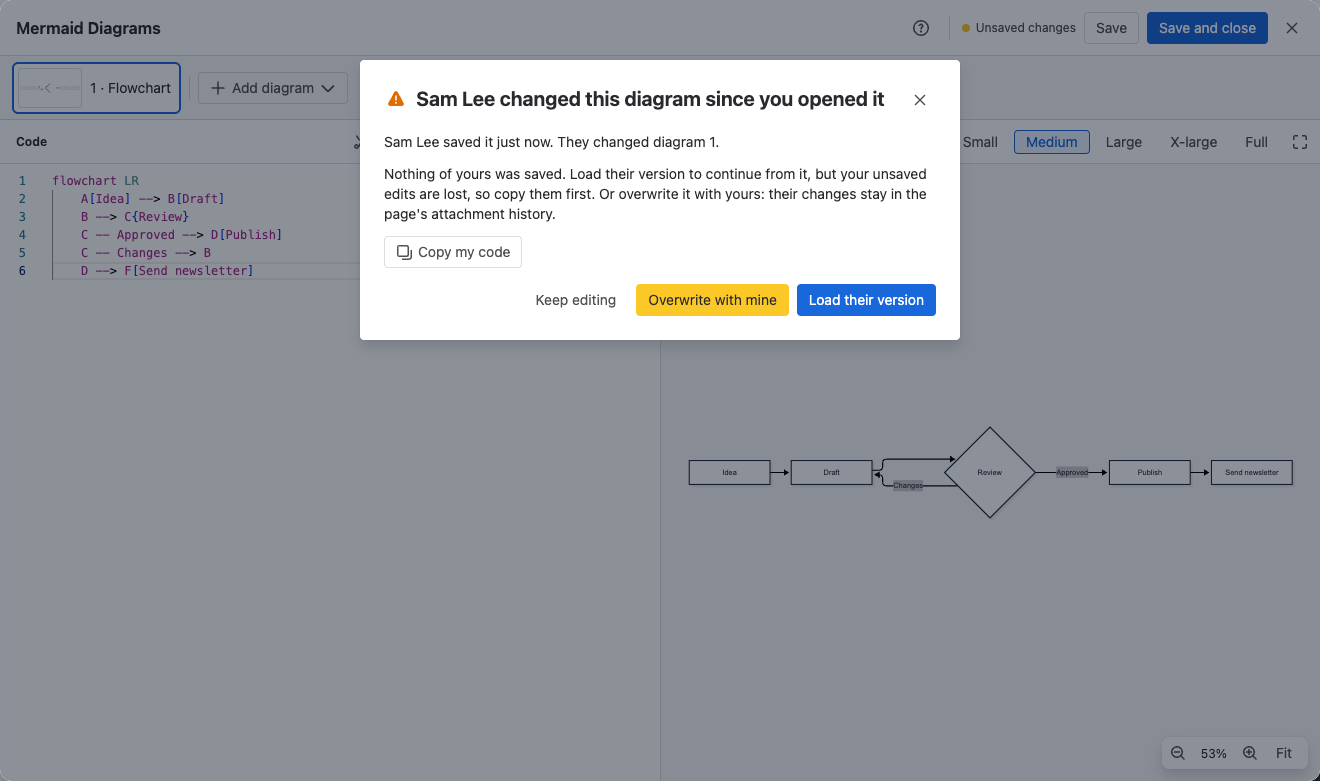Click code line "C -- Changes --> B"
Image resolution: width=1320 pixels, height=781 pixels.
[x=146, y=253]
